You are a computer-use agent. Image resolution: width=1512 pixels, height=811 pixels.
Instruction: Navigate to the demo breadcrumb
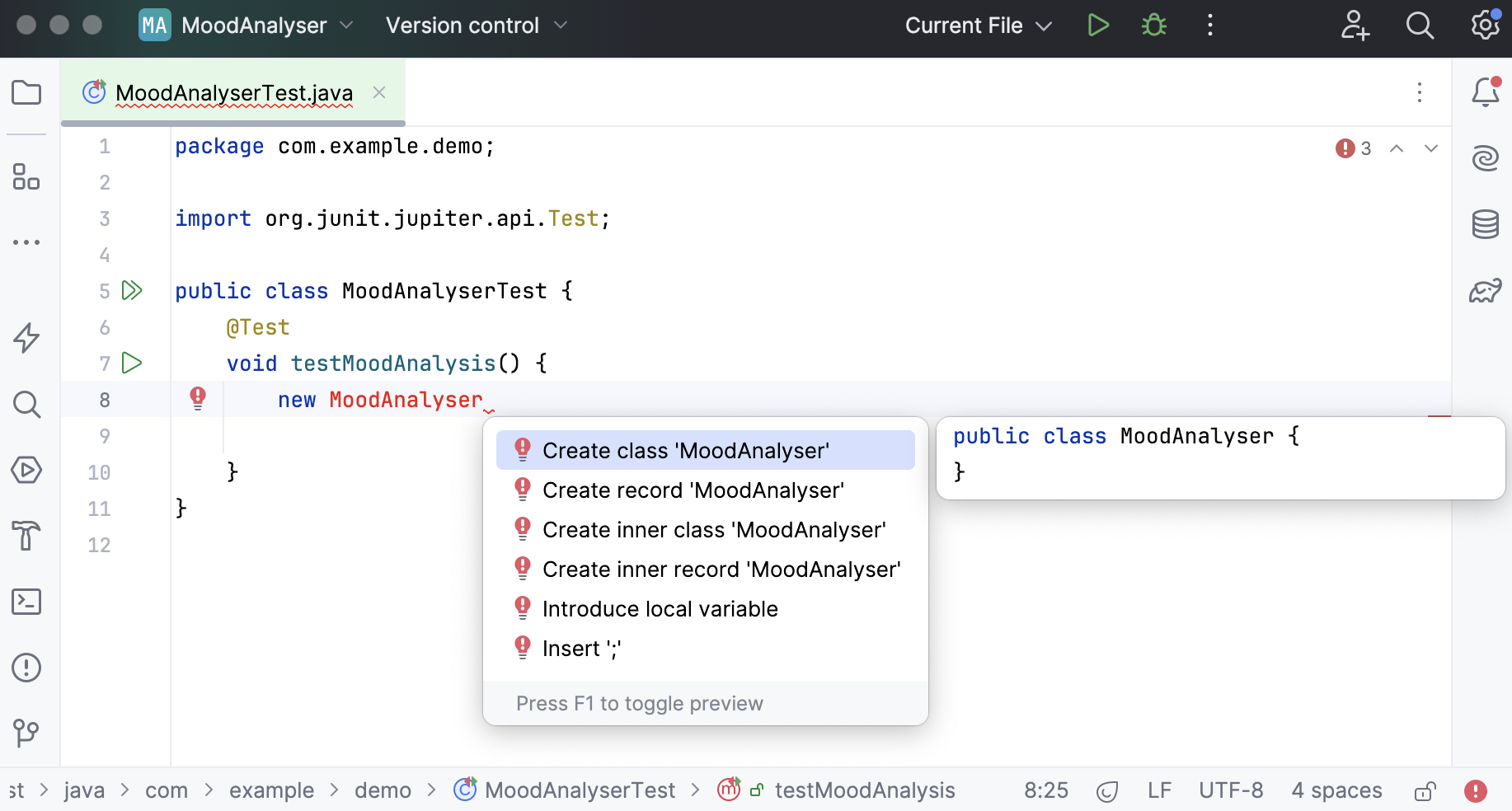click(383, 790)
